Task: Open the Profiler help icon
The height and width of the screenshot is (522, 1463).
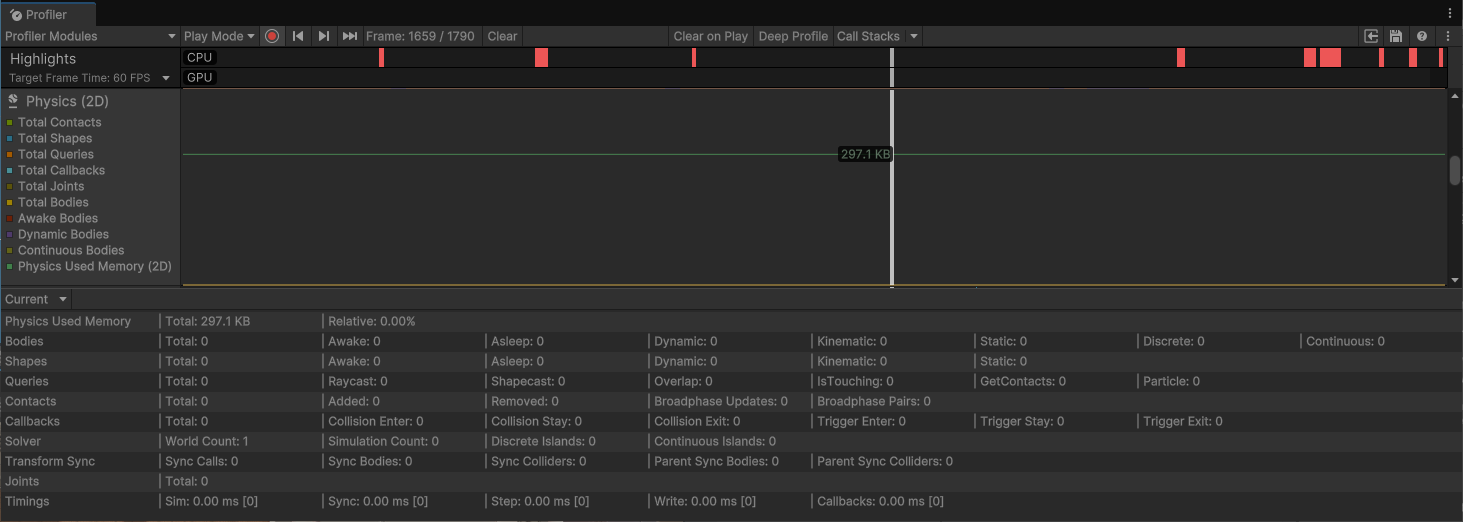Action: tap(1422, 36)
